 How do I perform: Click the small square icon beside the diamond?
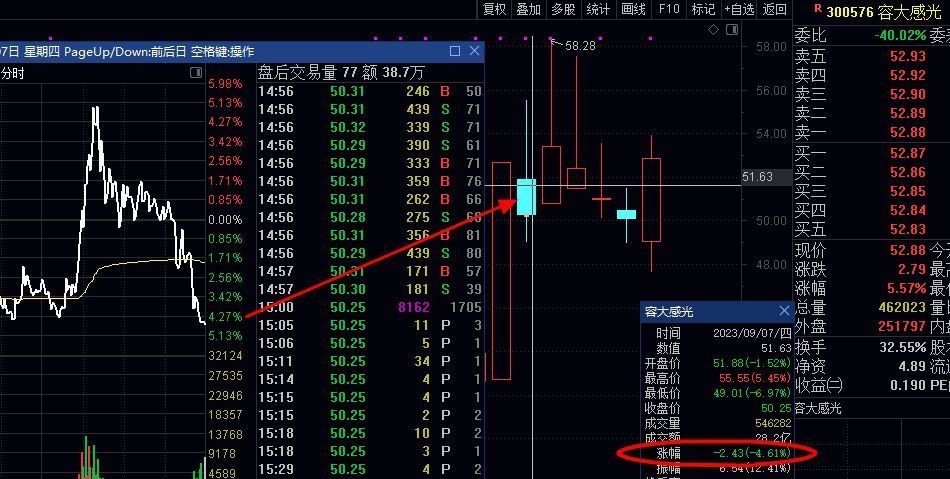point(733,30)
